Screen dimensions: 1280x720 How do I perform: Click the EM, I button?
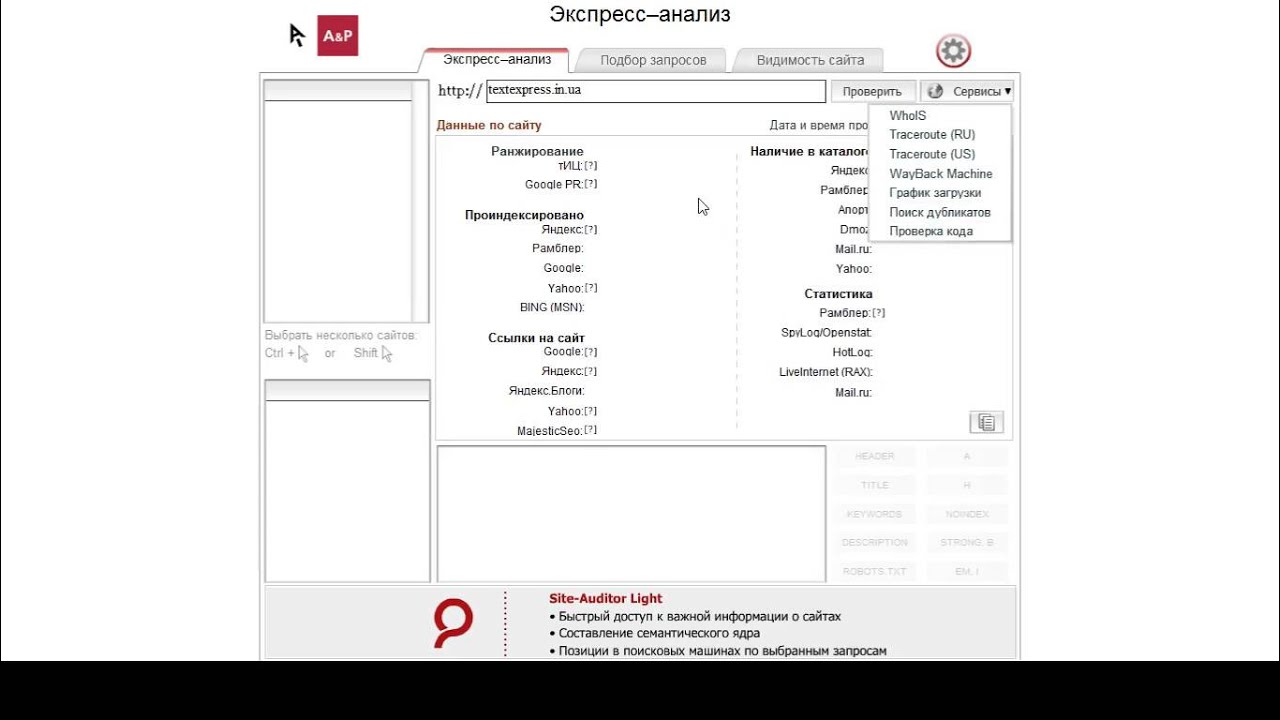[967, 571]
